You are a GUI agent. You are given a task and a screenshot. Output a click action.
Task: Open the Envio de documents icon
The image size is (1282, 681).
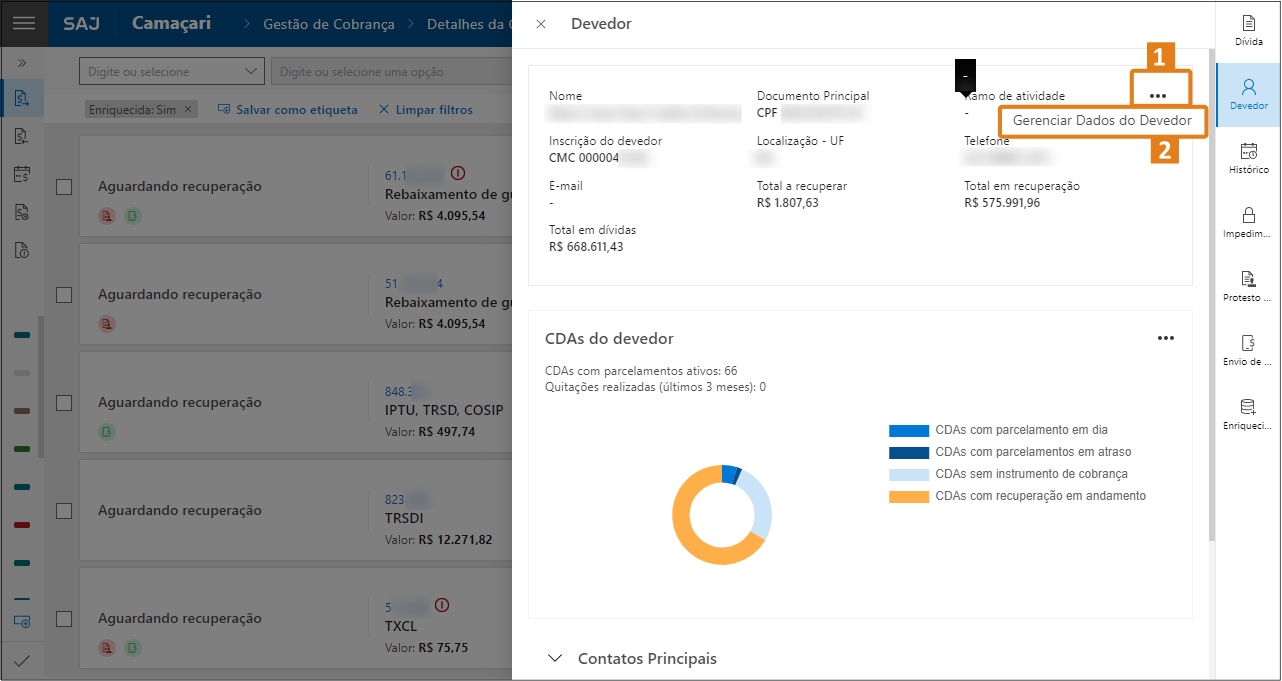[1248, 349]
